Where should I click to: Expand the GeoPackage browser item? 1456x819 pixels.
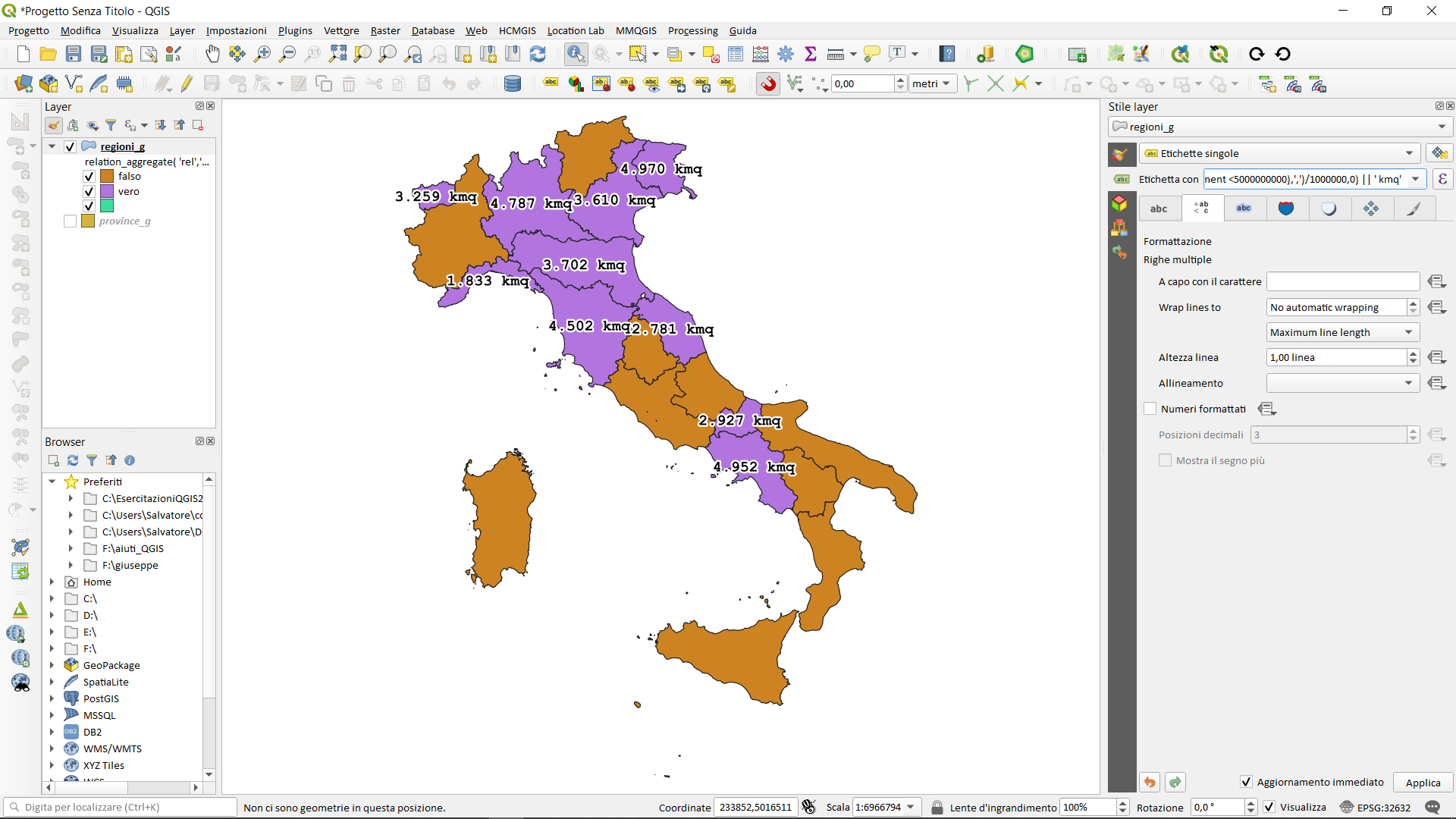pos(52,666)
